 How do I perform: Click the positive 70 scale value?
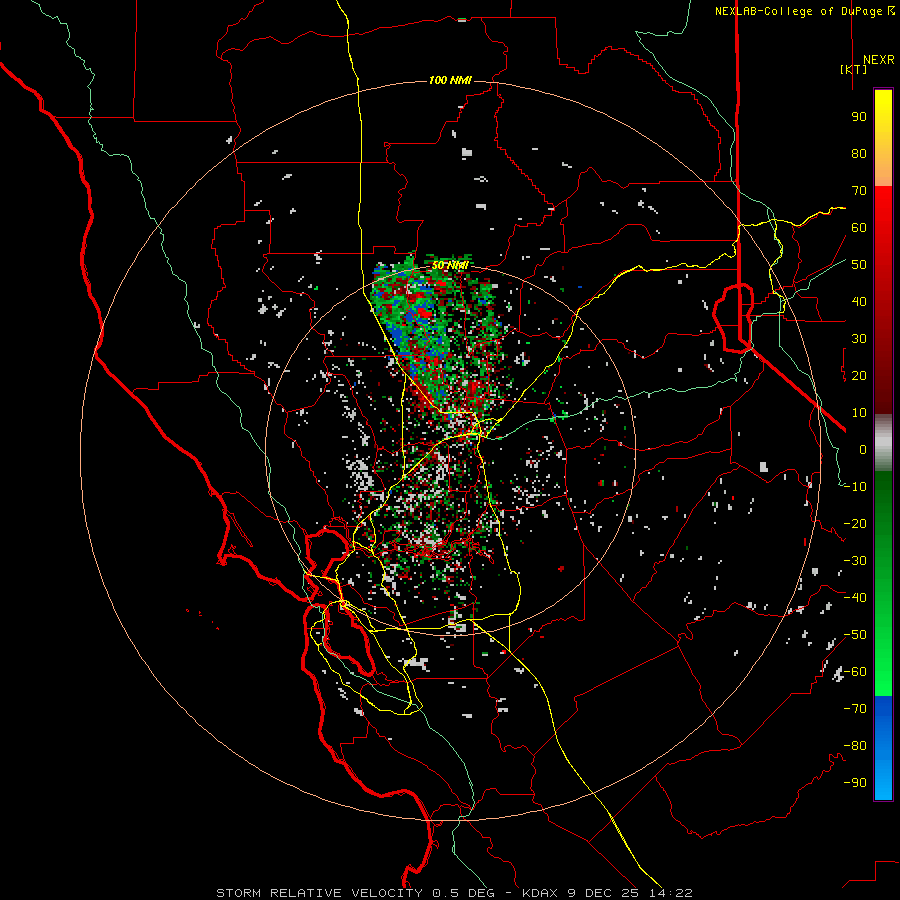pos(859,191)
